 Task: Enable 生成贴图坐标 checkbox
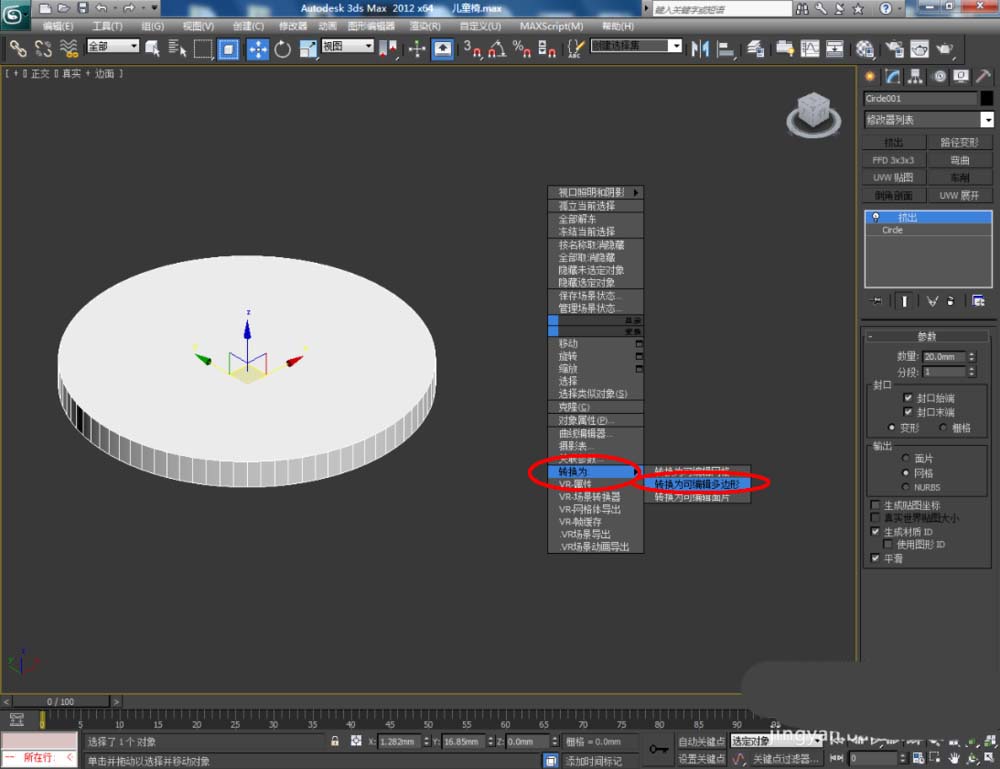876,505
